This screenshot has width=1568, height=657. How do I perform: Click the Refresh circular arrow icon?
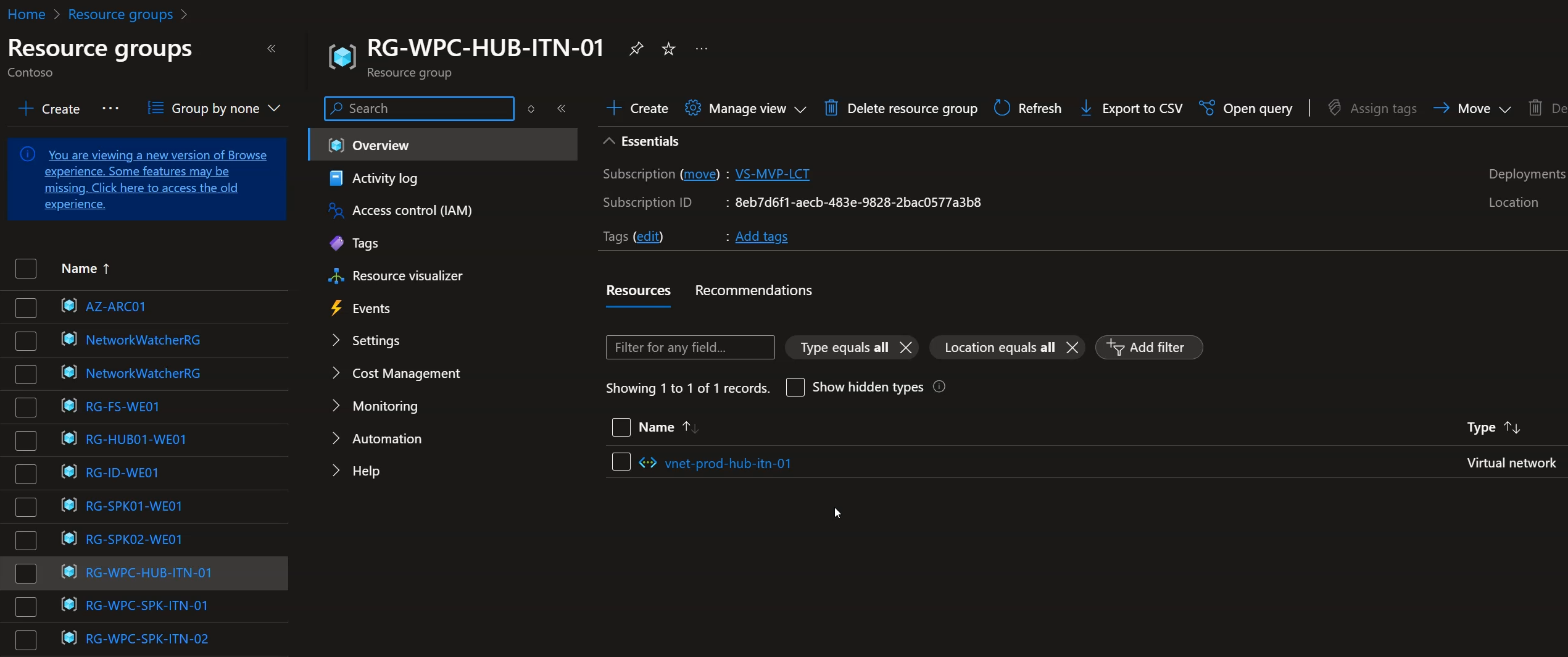tap(1002, 109)
